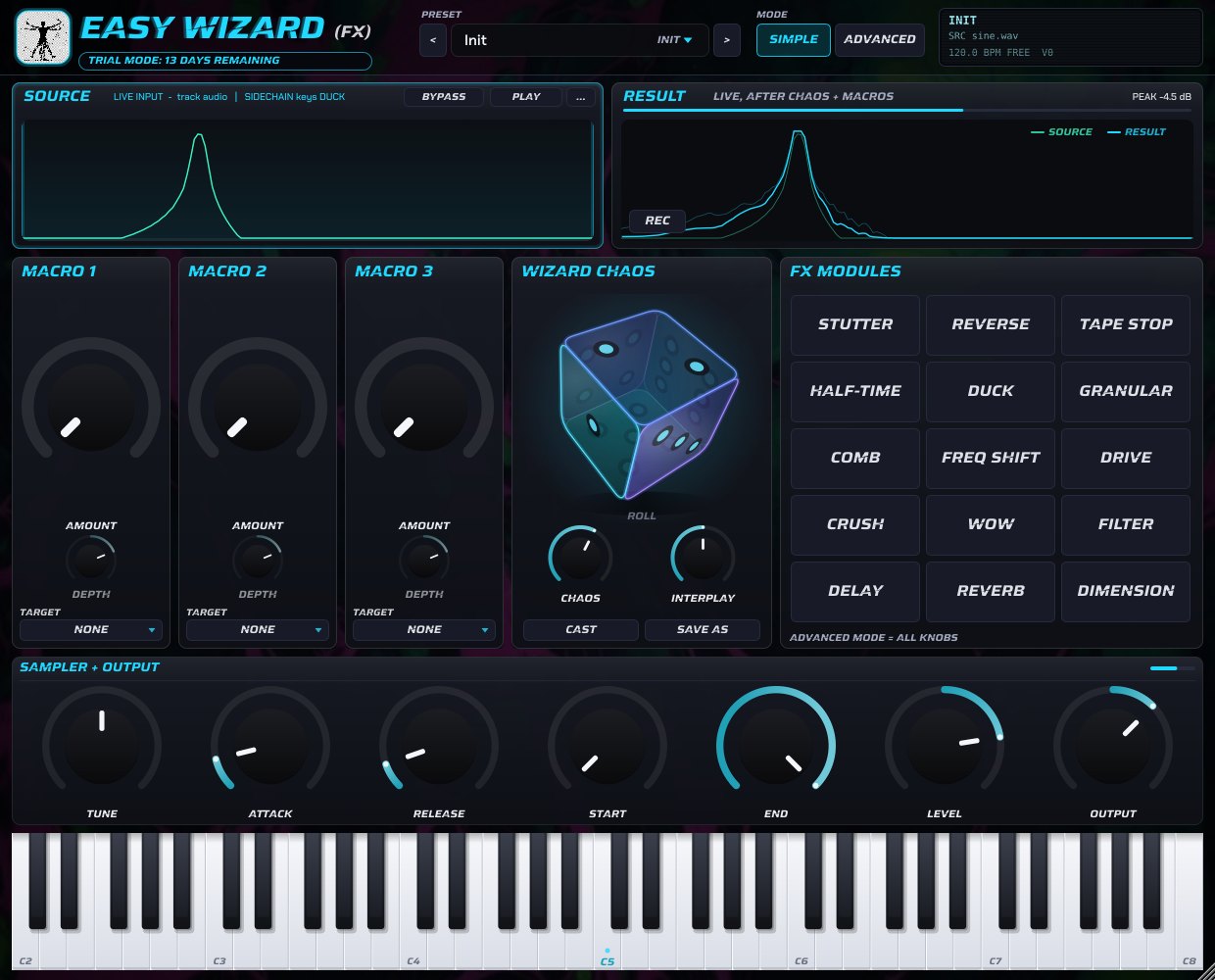Enable the Half-Time FX module
Image resolution: width=1215 pixels, height=980 pixels.
coord(855,392)
